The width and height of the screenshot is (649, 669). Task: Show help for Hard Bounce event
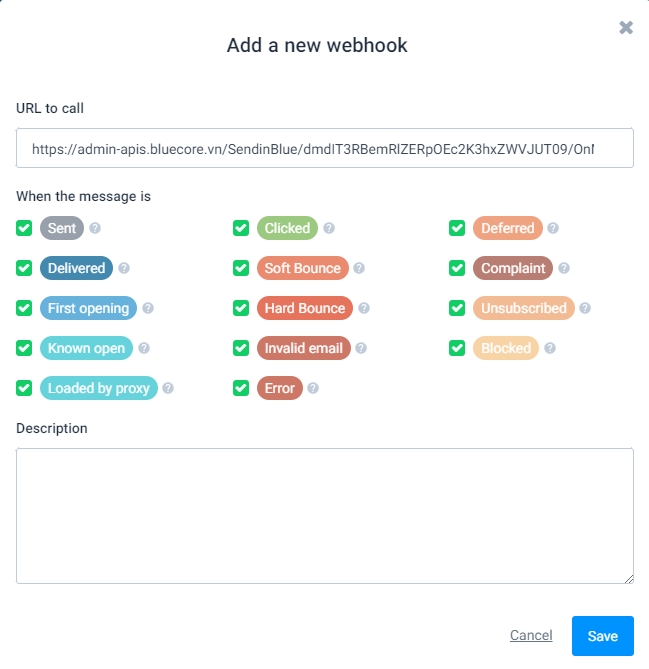pos(362,308)
